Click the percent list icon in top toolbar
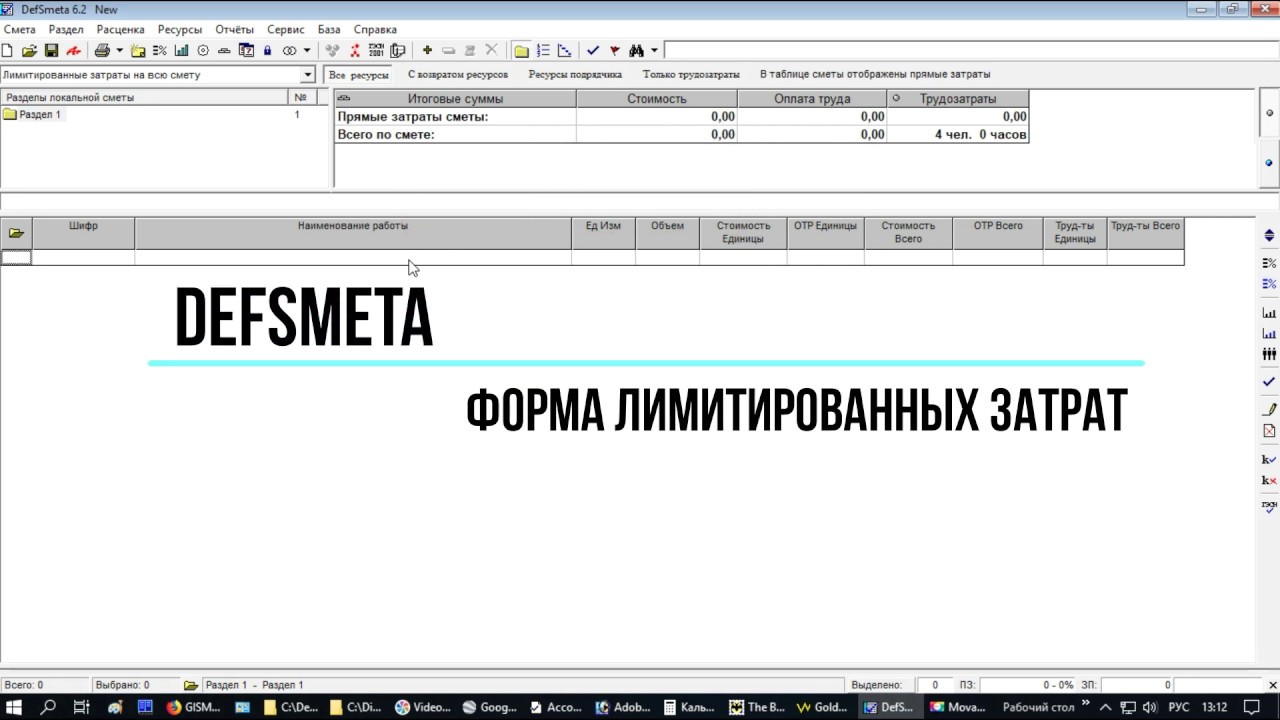Image resolution: width=1280 pixels, height=720 pixels. tap(160, 50)
